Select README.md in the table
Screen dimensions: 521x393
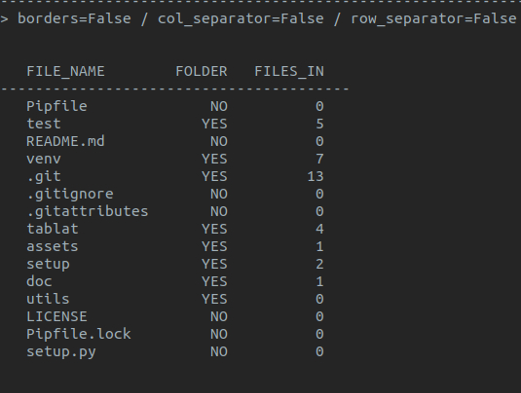click(65, 141)
